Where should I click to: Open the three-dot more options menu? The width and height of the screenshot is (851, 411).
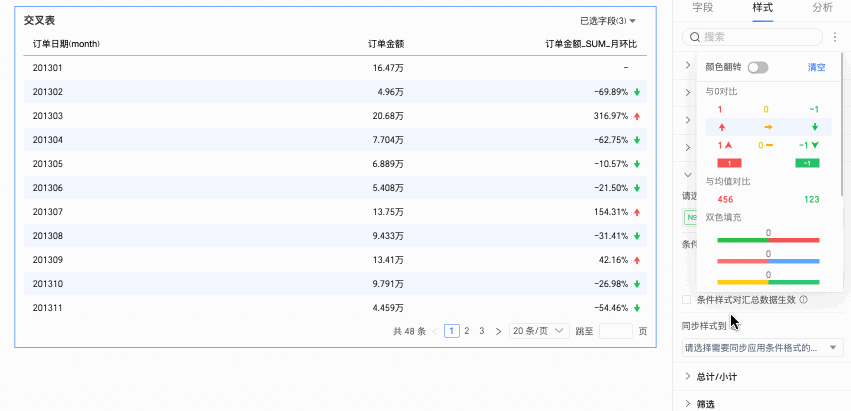(x=835, y=37)
